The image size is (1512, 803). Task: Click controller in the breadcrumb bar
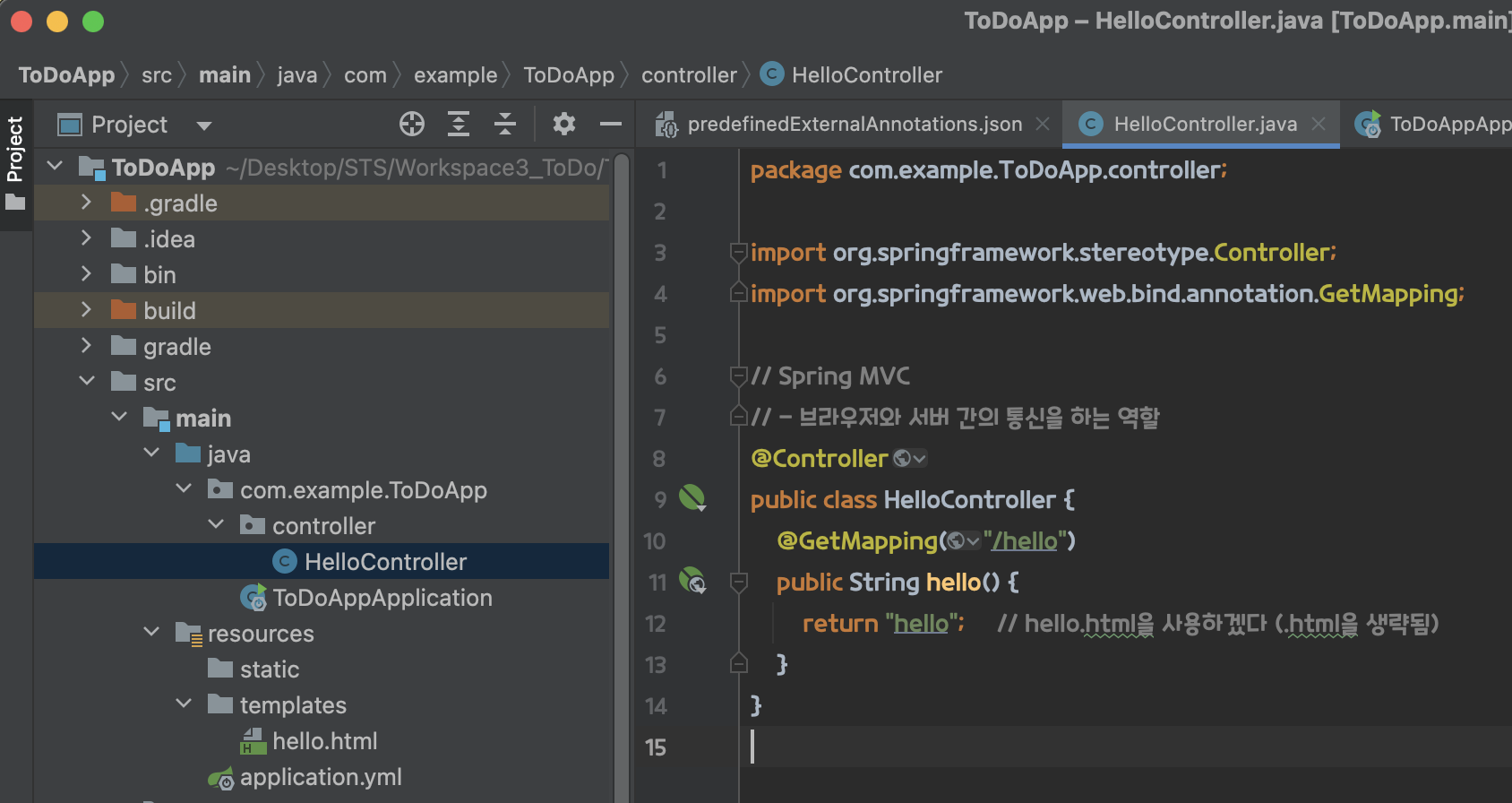689,75
